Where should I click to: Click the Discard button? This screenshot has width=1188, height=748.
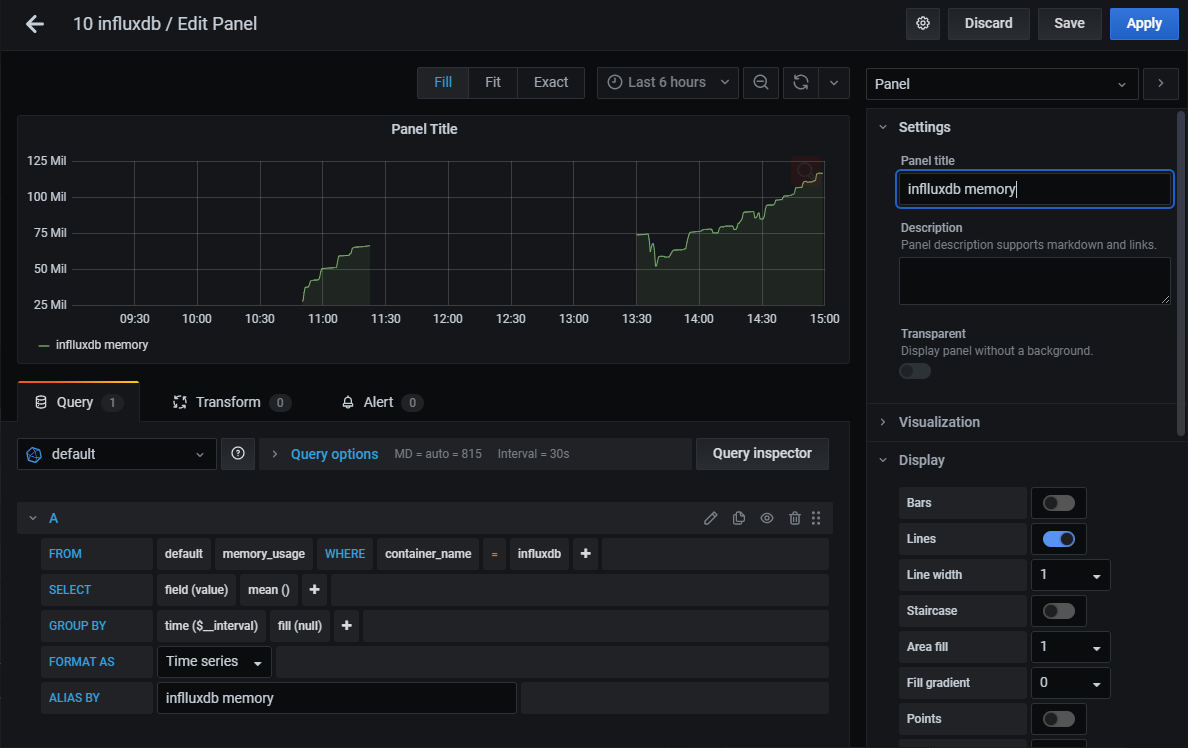(x=988, y=23)
